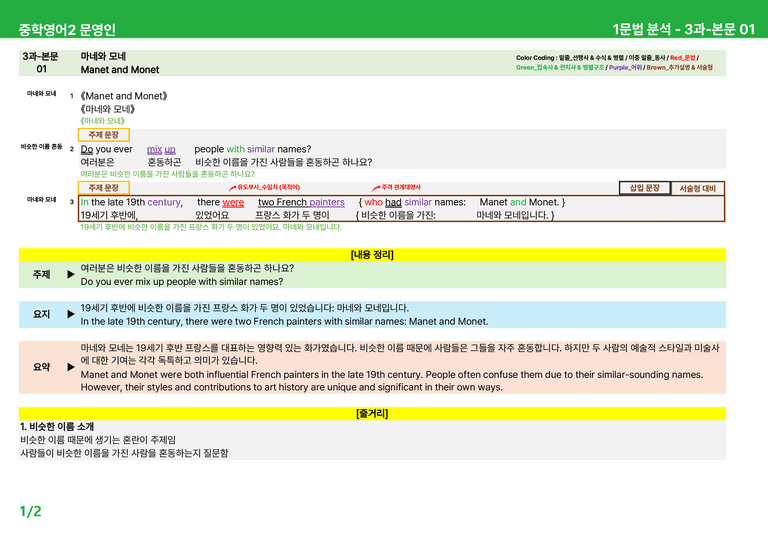Click the heading 1. 비슷한 이름 소개
This screenshot has height=543, width=768.
click(57, 427)
